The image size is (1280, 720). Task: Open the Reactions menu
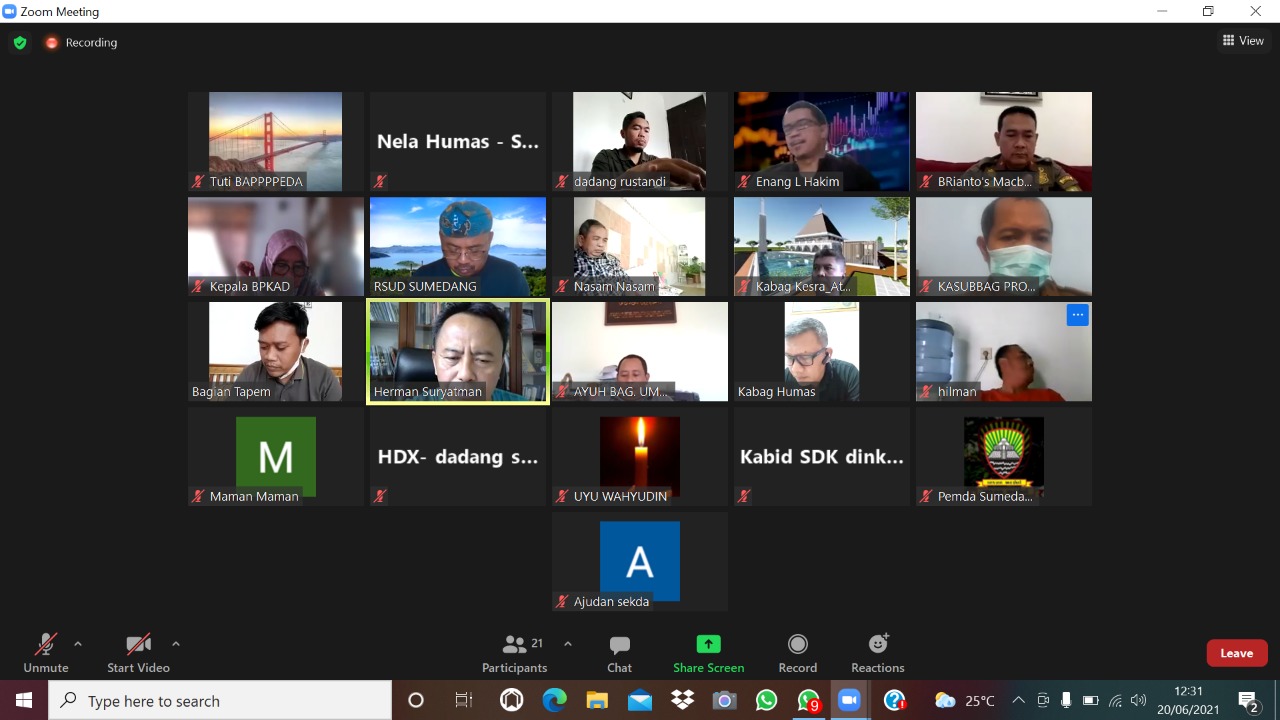(x=877, y=653)
